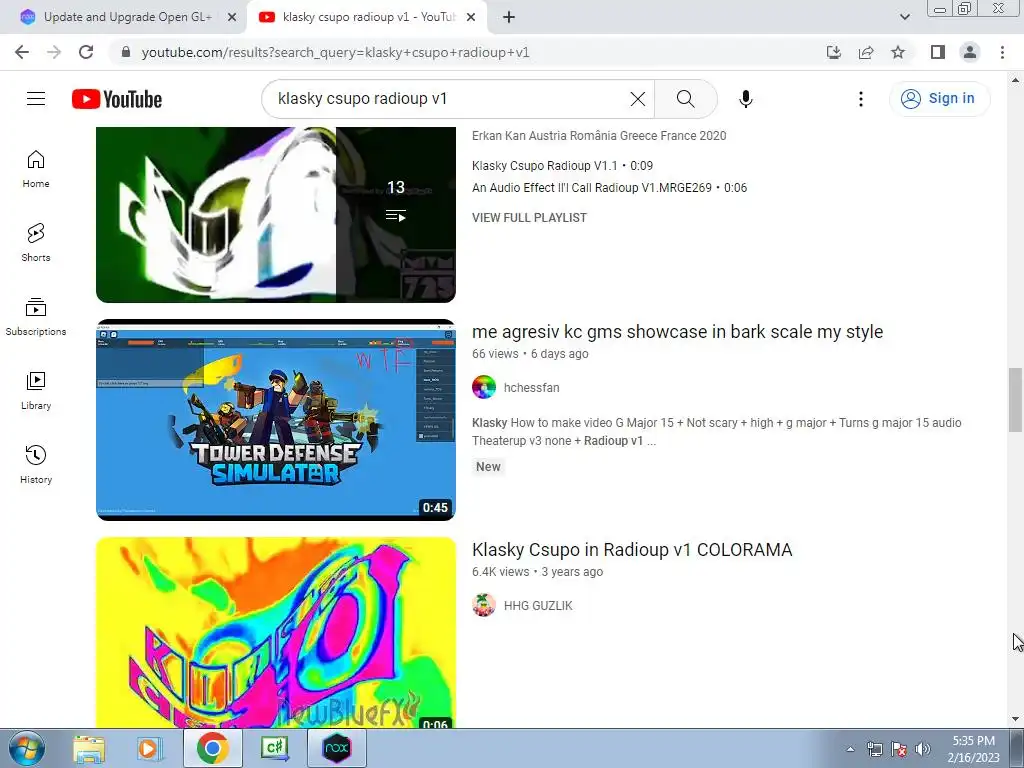Clear the search query with the X icon
This screenshot has width=1024, height=768.
(637, 99)
